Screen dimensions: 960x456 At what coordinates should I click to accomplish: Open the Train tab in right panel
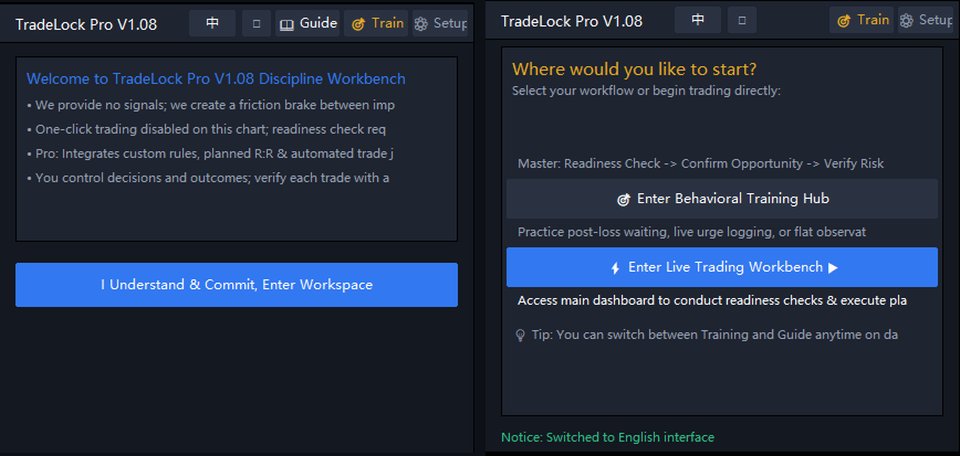(x=861, y=20)
